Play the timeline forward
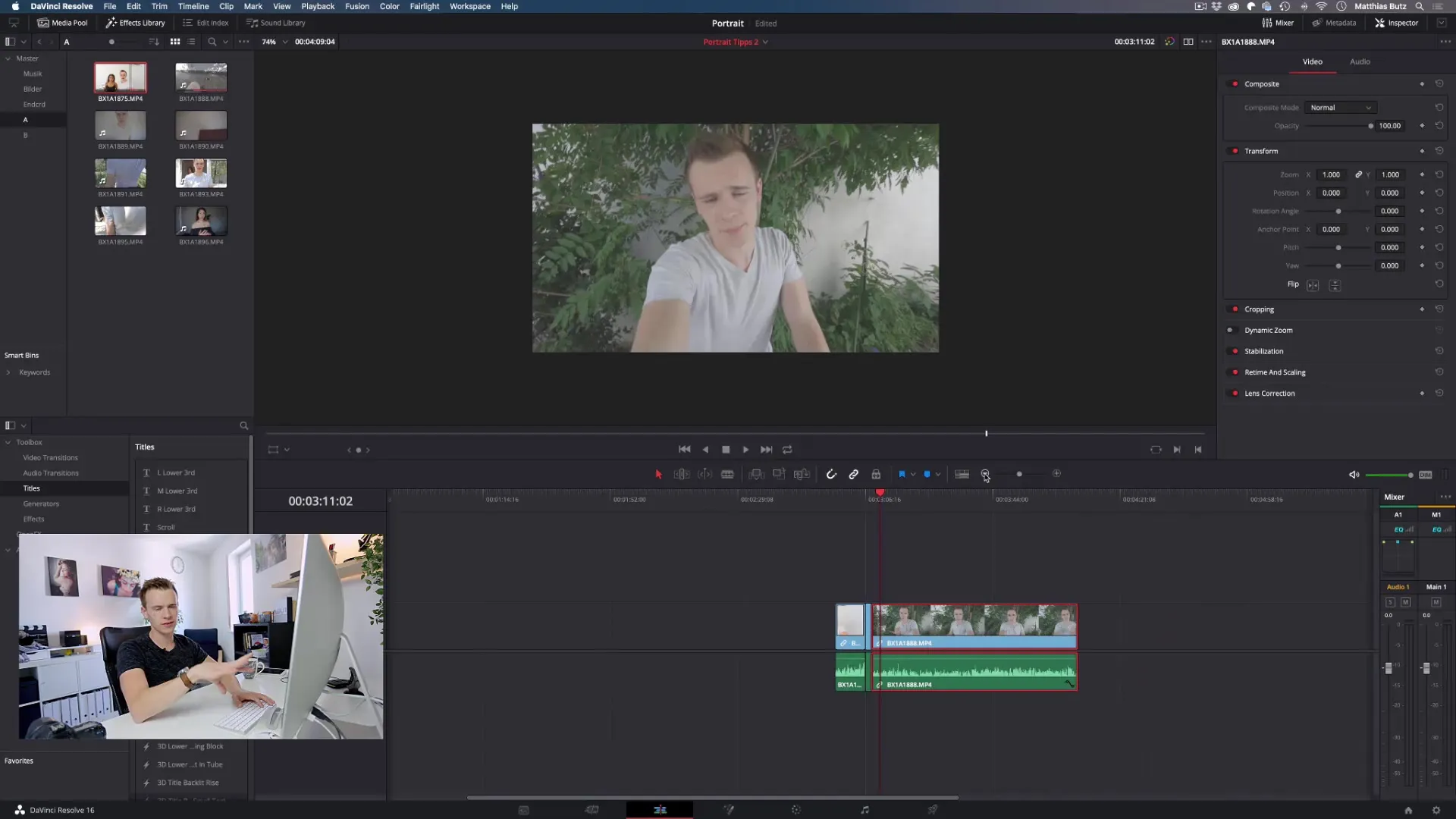The image size is (1456, 819). point(745,450)
